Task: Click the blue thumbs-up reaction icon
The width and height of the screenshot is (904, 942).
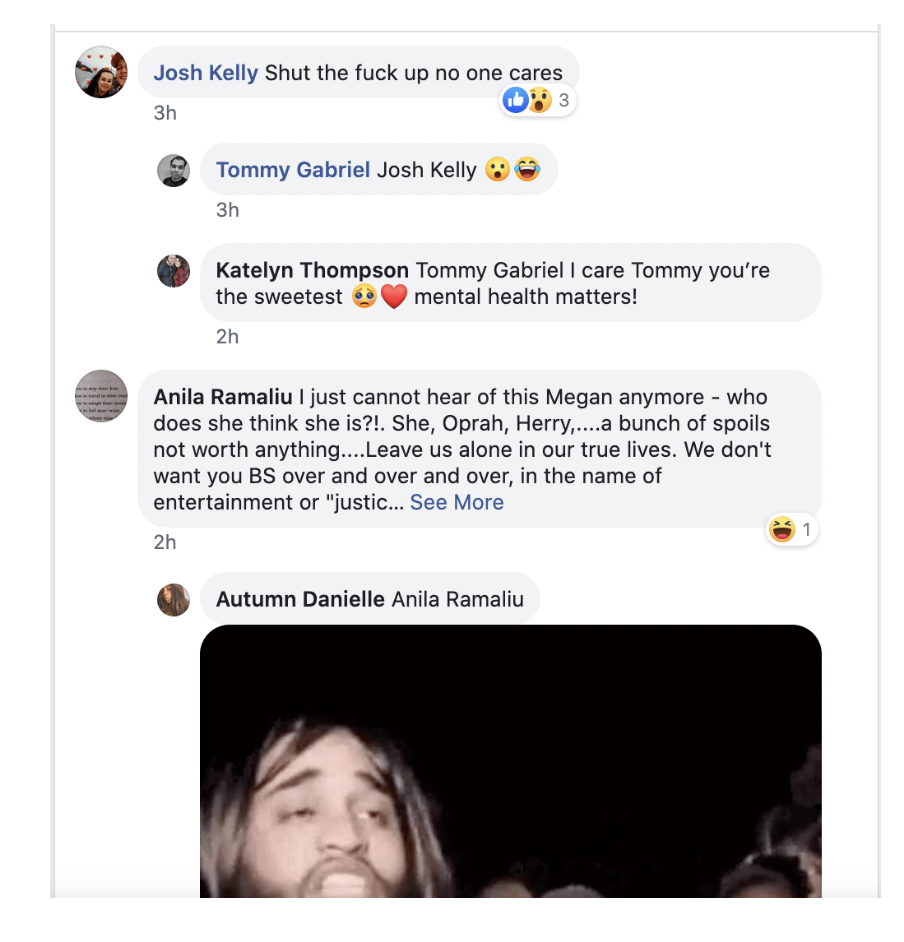Action: tap(515, 100)
